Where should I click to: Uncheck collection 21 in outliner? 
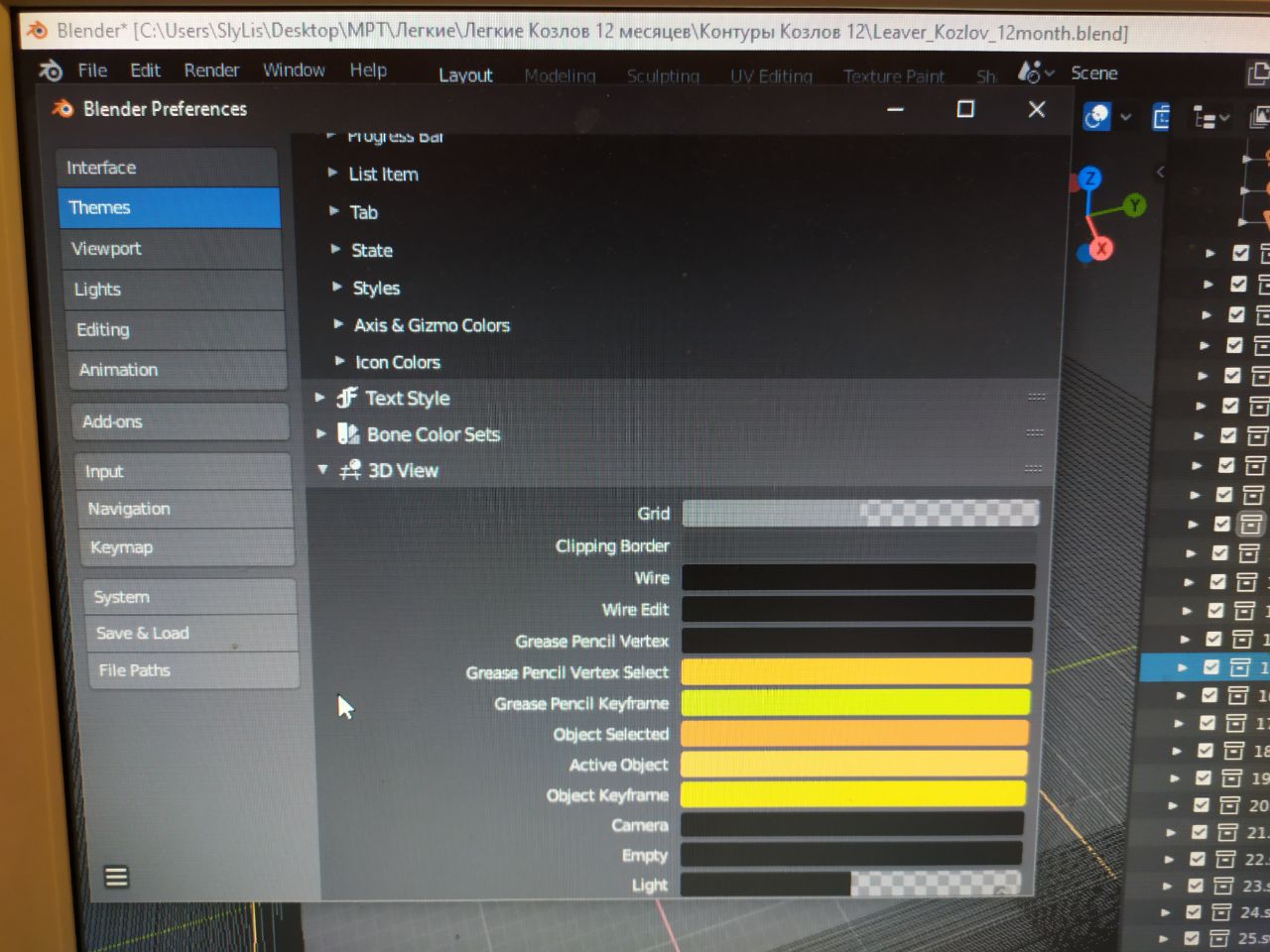click(1200, 832)
